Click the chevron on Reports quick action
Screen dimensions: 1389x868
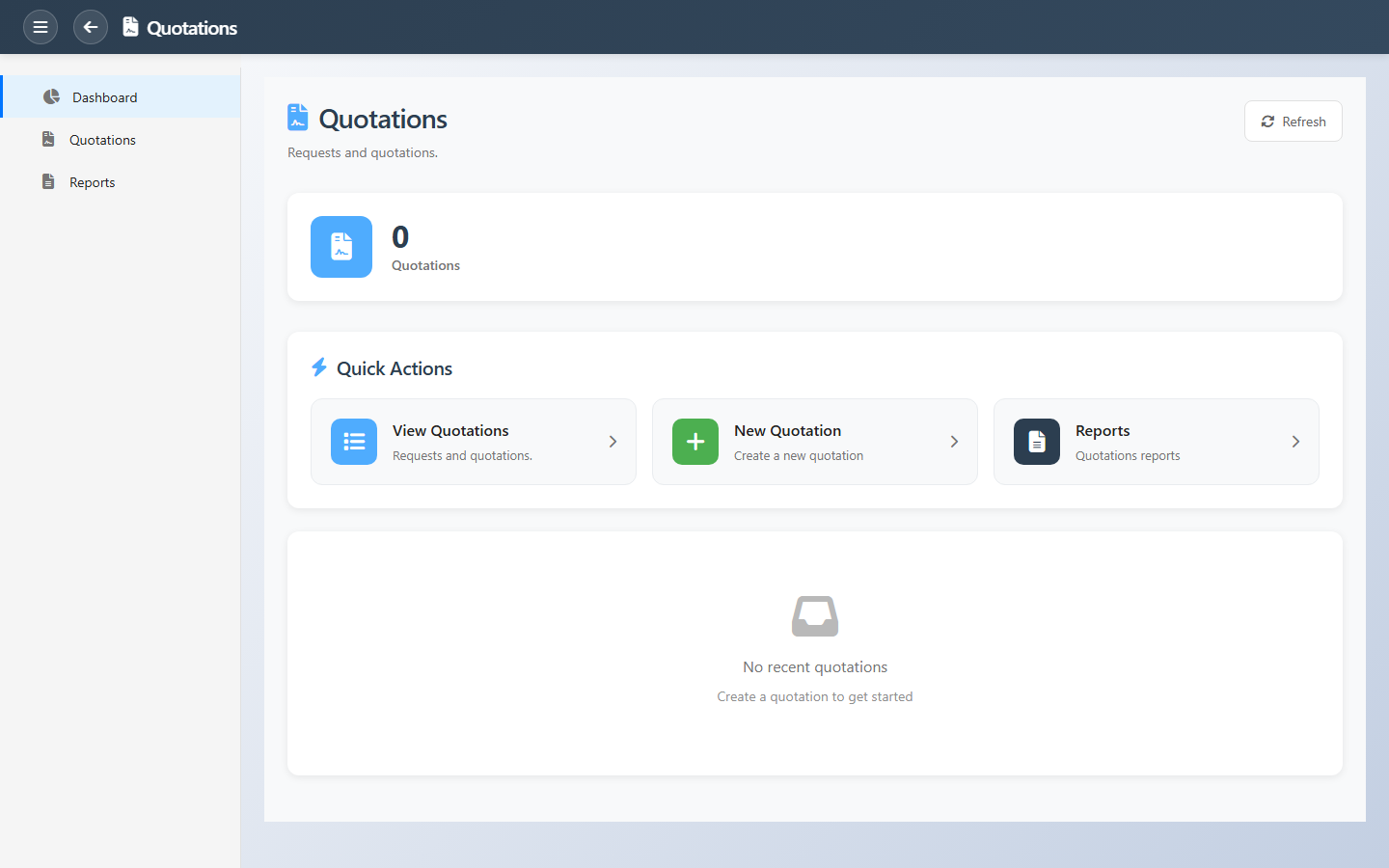[1295, 442]
